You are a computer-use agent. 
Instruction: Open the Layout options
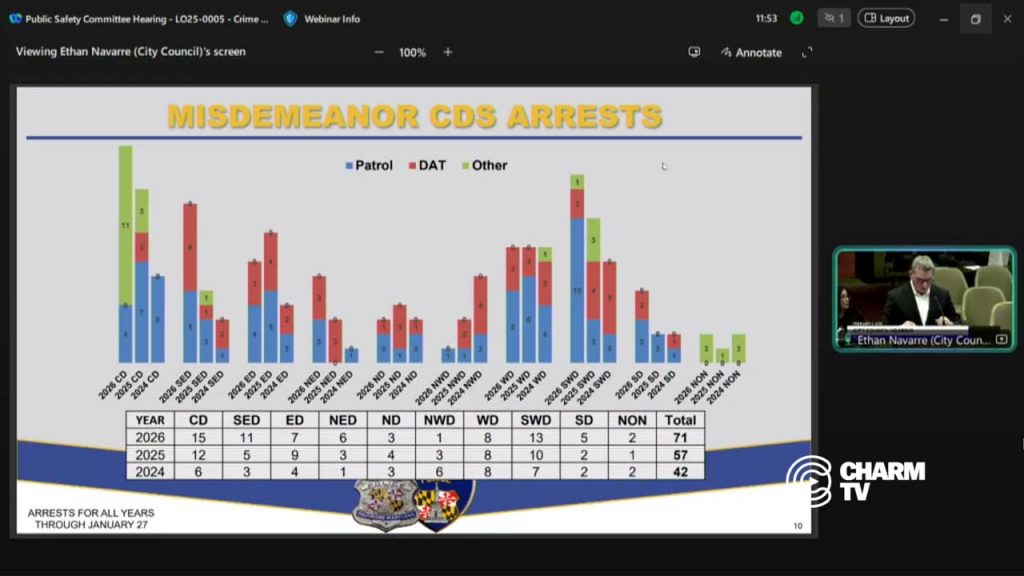pos(886,18)
